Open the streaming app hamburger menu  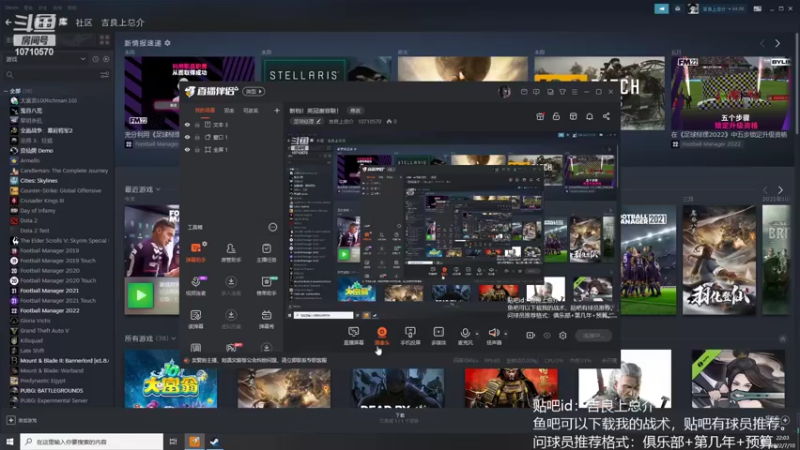[x=574, y=92]
